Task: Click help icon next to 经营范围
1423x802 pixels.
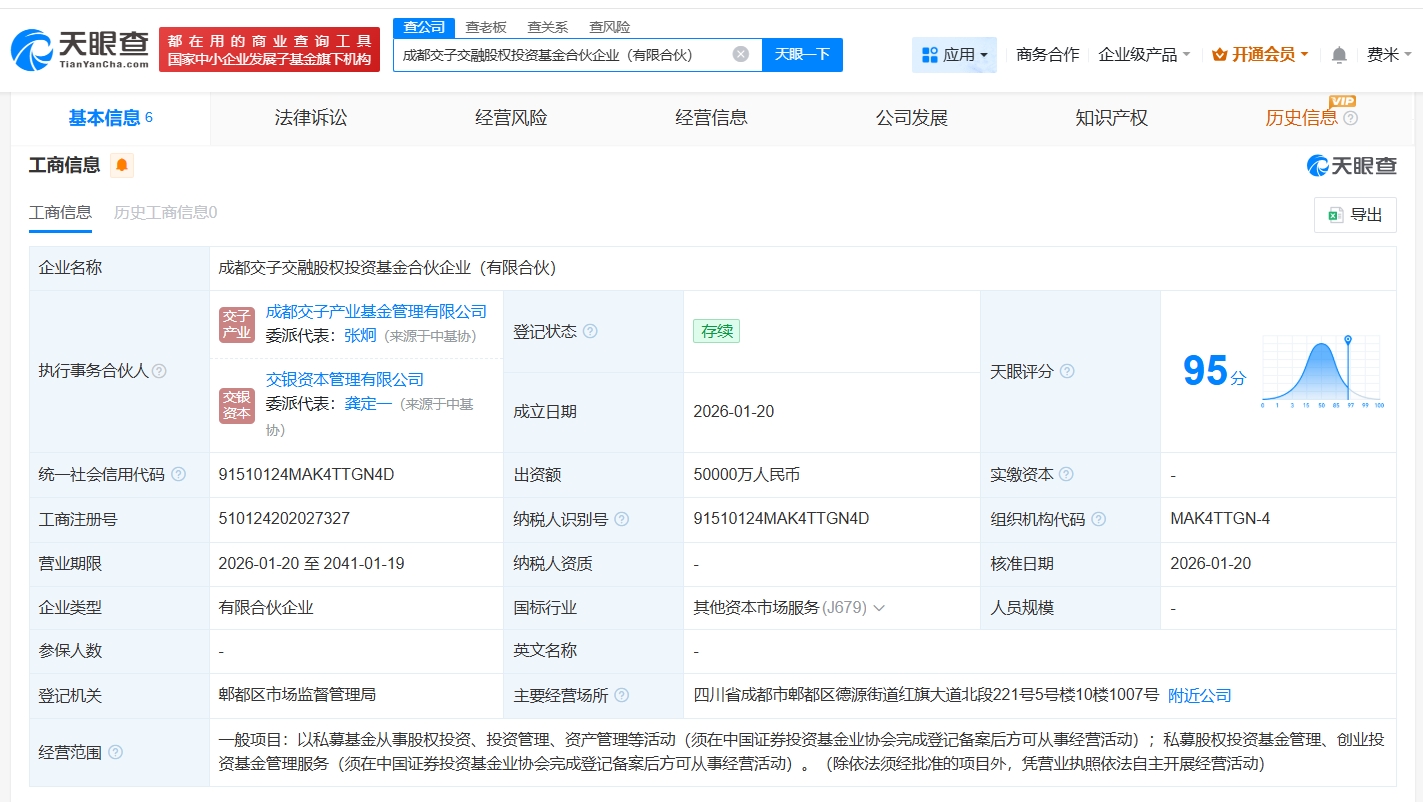Action: coord(115,752)
